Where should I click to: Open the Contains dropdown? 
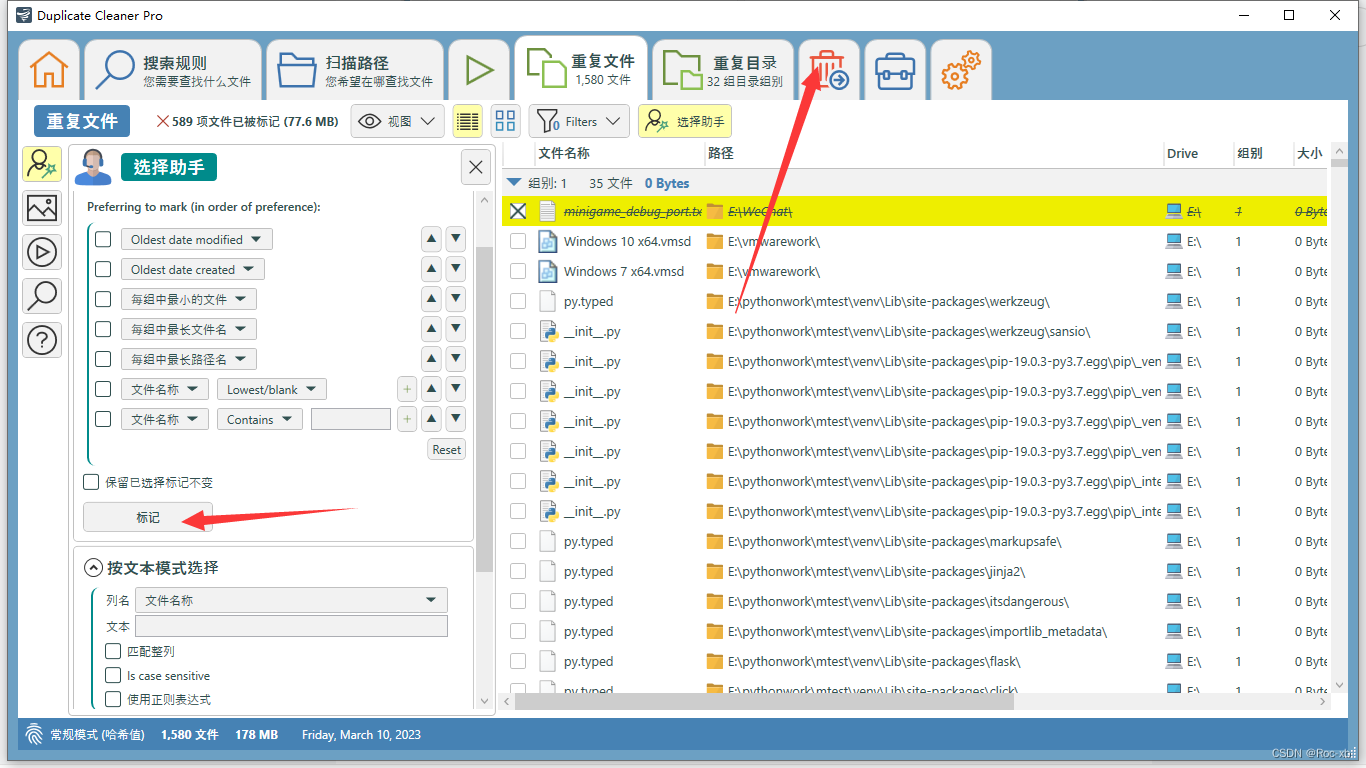[x=259, y=419]
